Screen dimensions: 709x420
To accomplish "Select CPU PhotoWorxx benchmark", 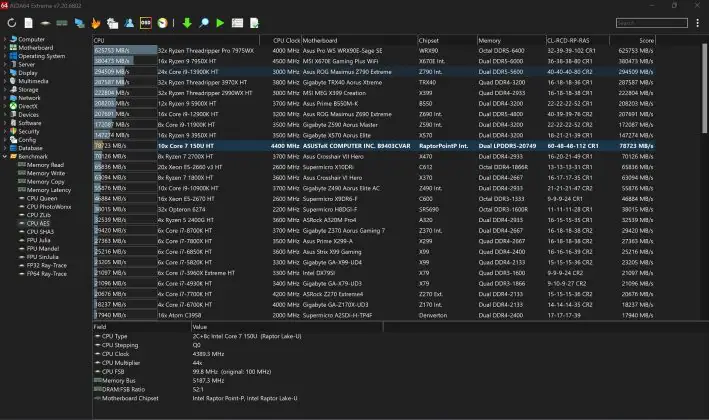I will pyautogui.click(x=49, y=207).
